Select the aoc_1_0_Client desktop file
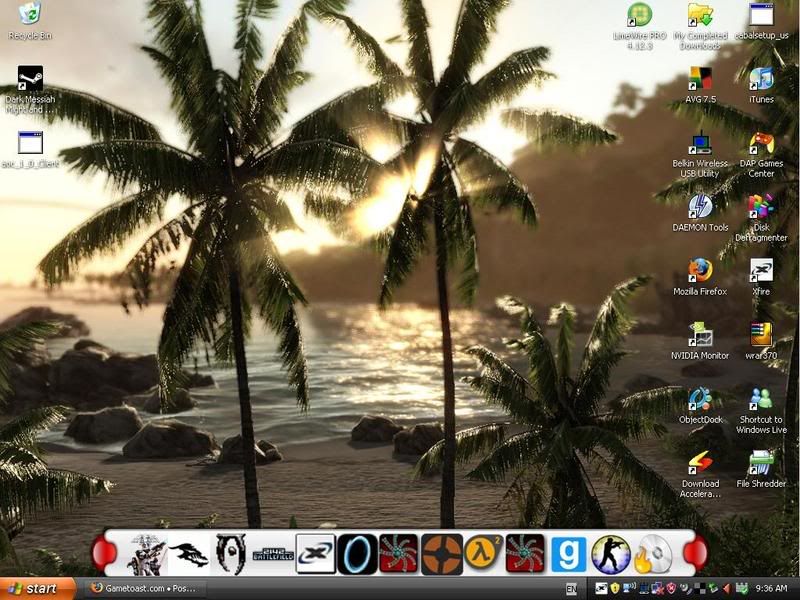This screenshot has width=800, height=600. point(30,150)
